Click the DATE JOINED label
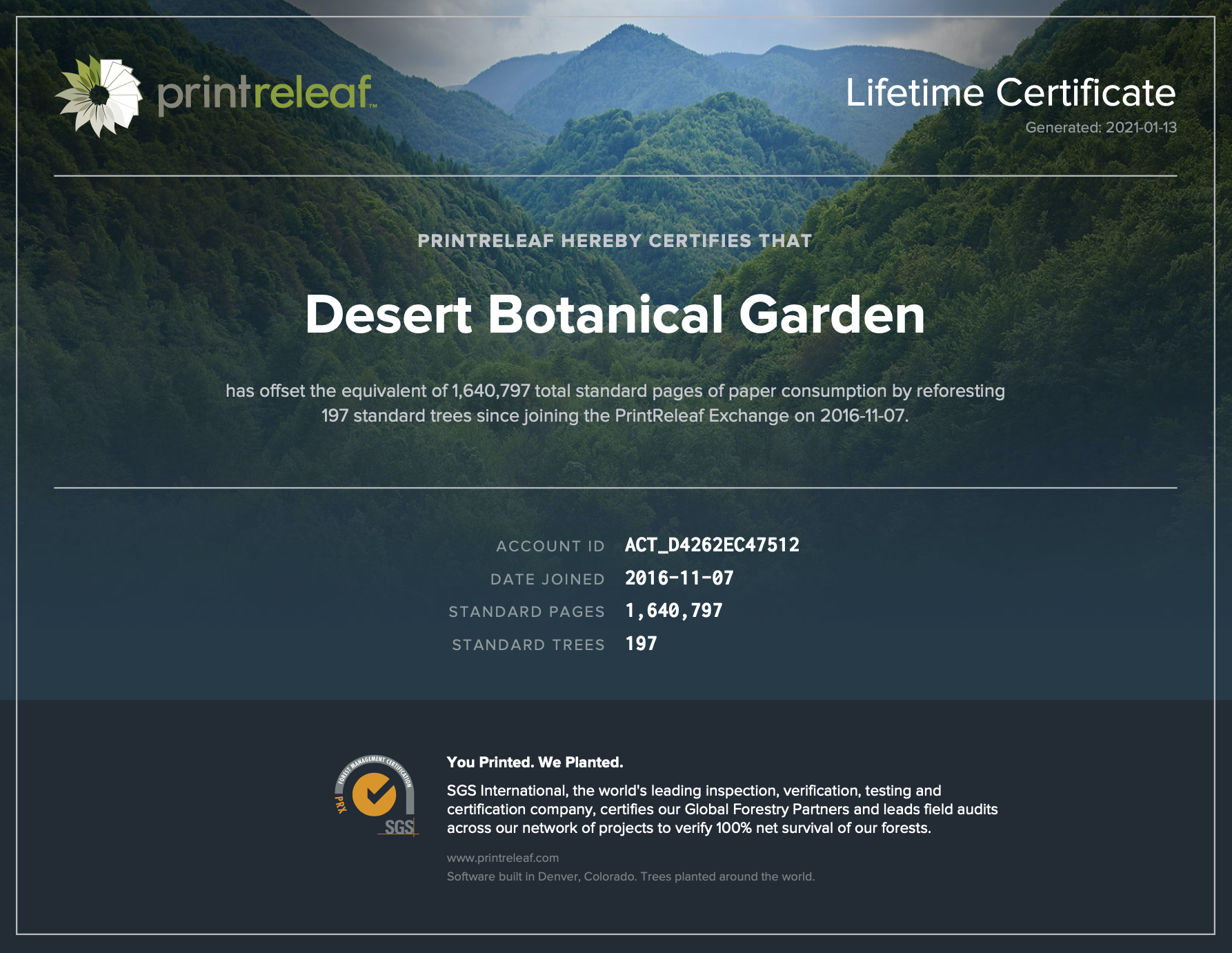 tap(547, 580)
